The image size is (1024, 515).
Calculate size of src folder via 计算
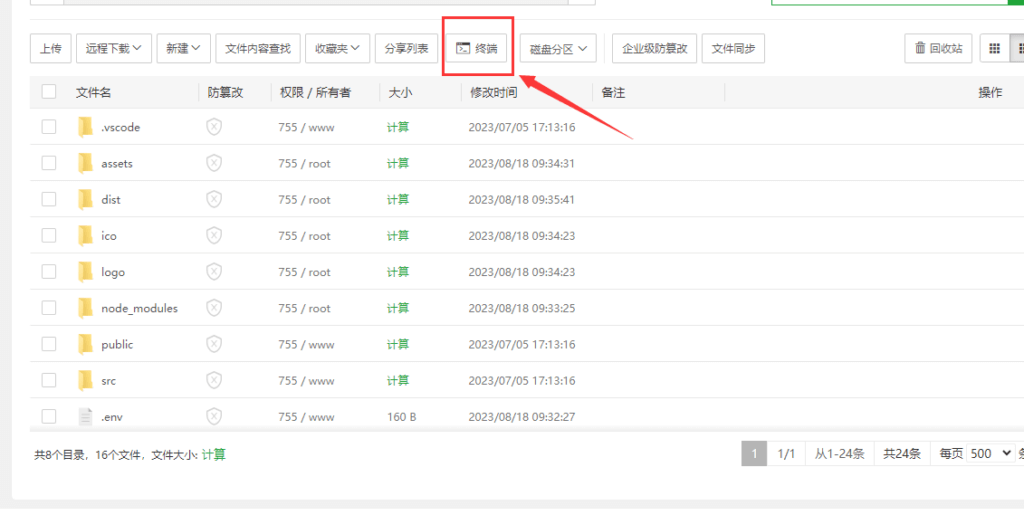point(398,380)
